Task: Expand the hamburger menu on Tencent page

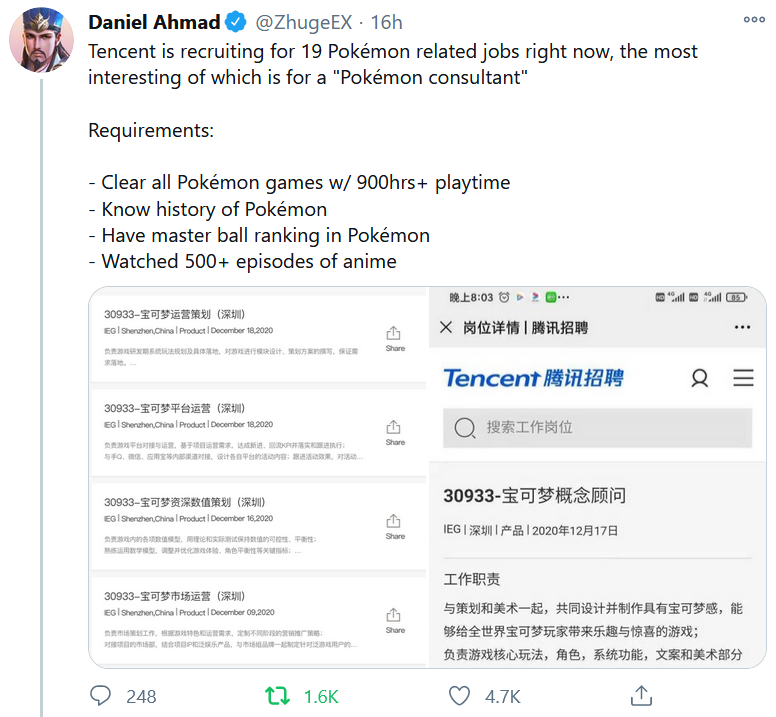Action: [743, 378]
